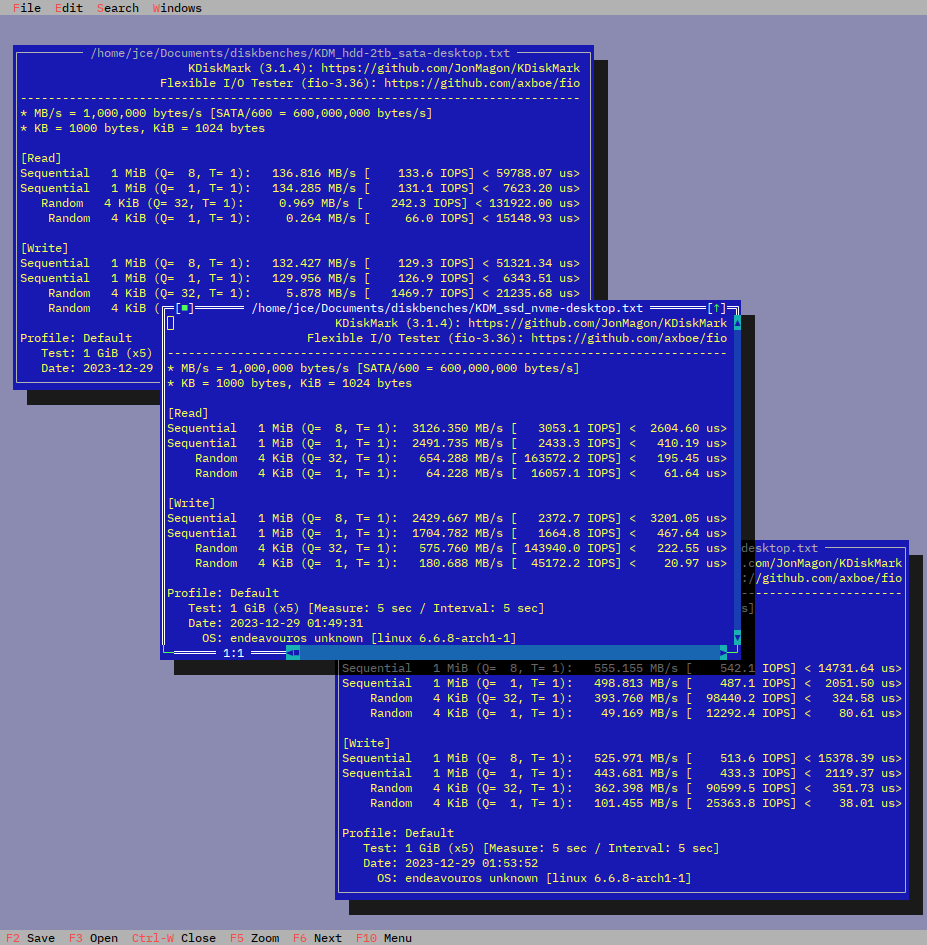Click the close box on the nvme-desktop window
927x945 pixels.
[185, 308]
